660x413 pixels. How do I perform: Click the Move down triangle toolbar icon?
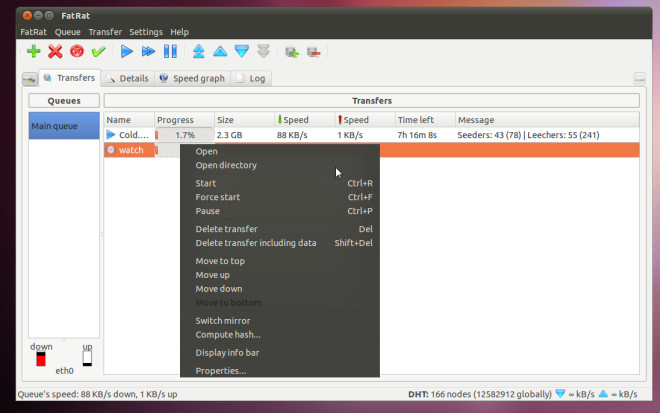(242, 52)
